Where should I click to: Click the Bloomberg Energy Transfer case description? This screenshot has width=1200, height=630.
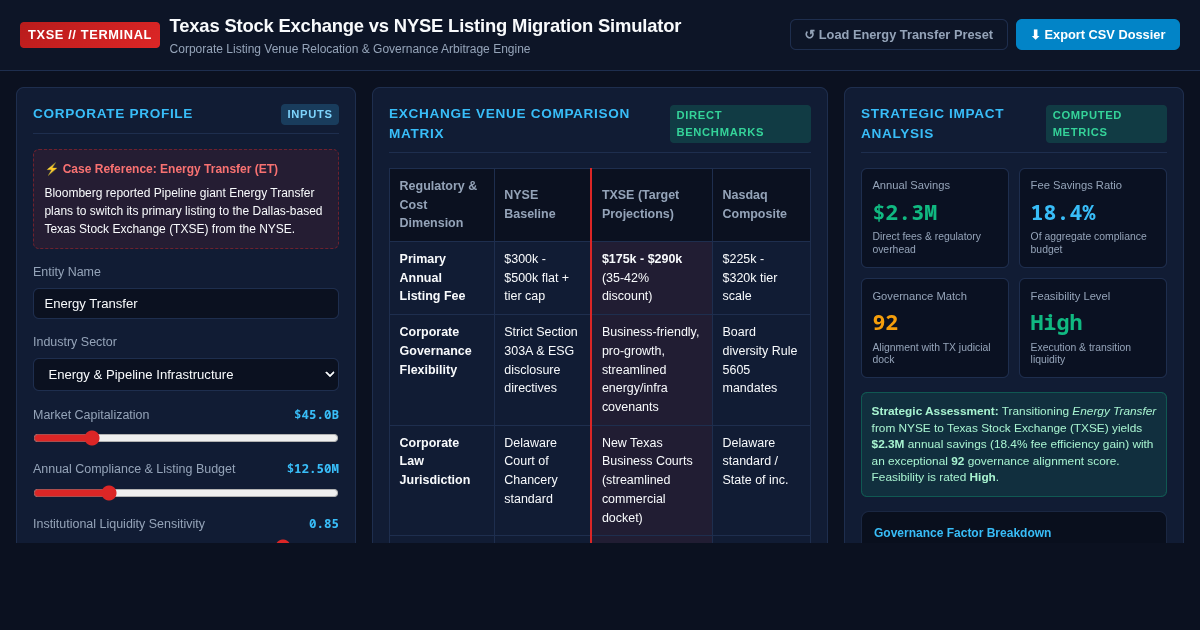pos(185,211)
